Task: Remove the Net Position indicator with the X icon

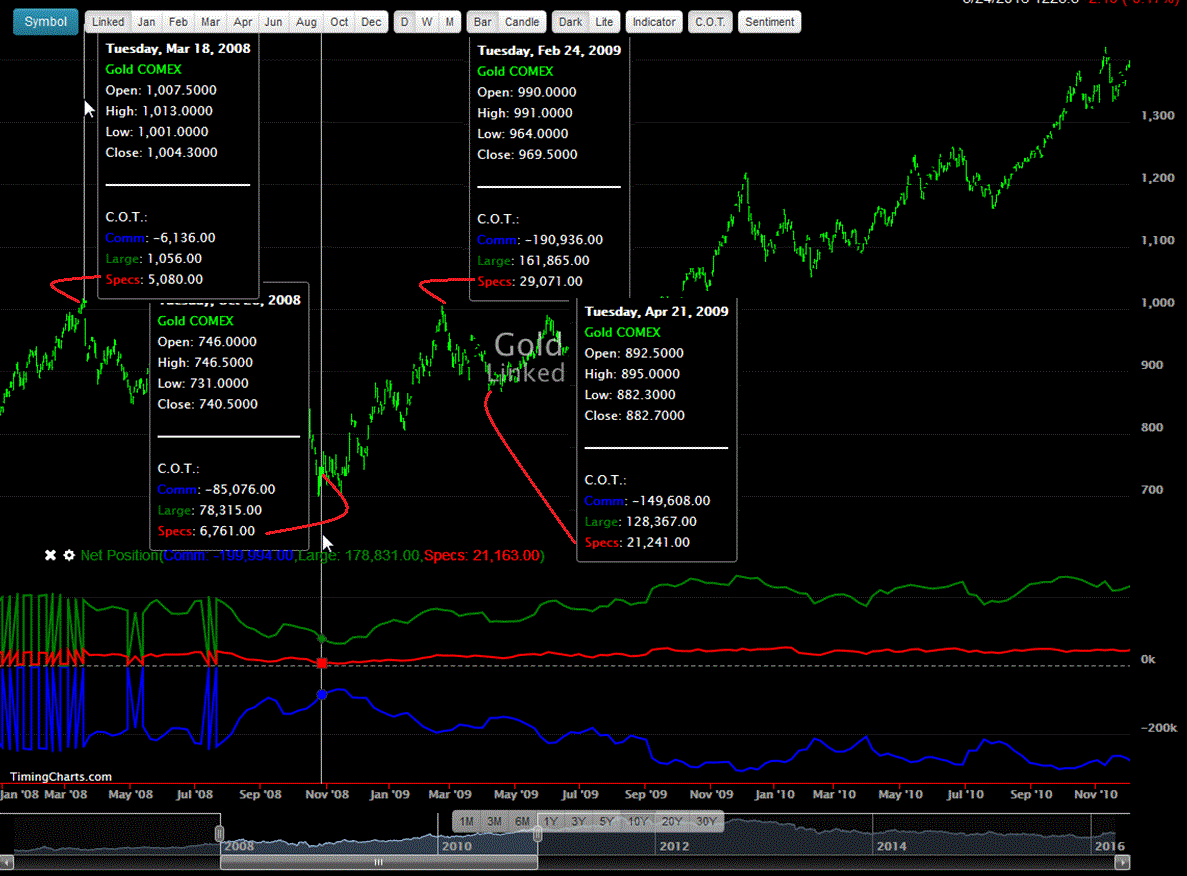Action: point(50,555)
